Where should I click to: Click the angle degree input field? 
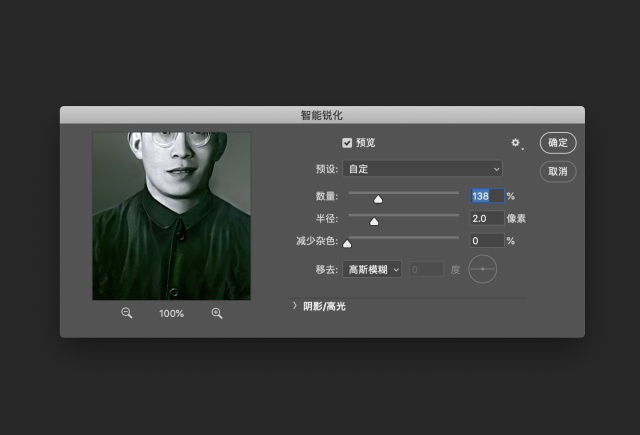tap(426, 269)
